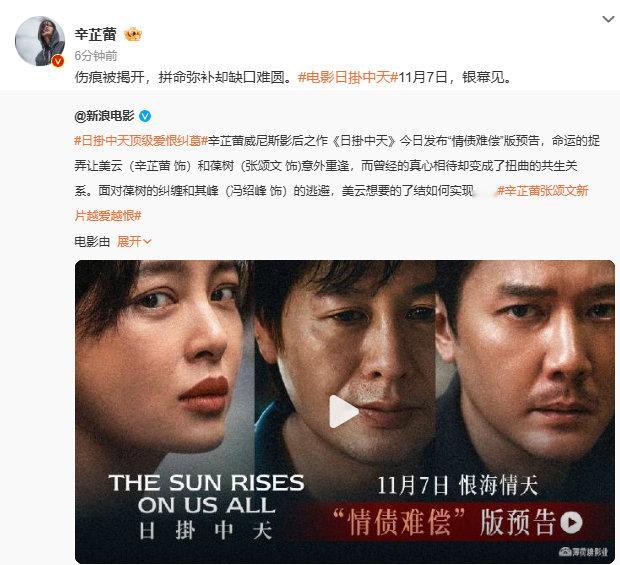Click the gold crown membership icon
620x565 pixels.
tap(133, 35)
